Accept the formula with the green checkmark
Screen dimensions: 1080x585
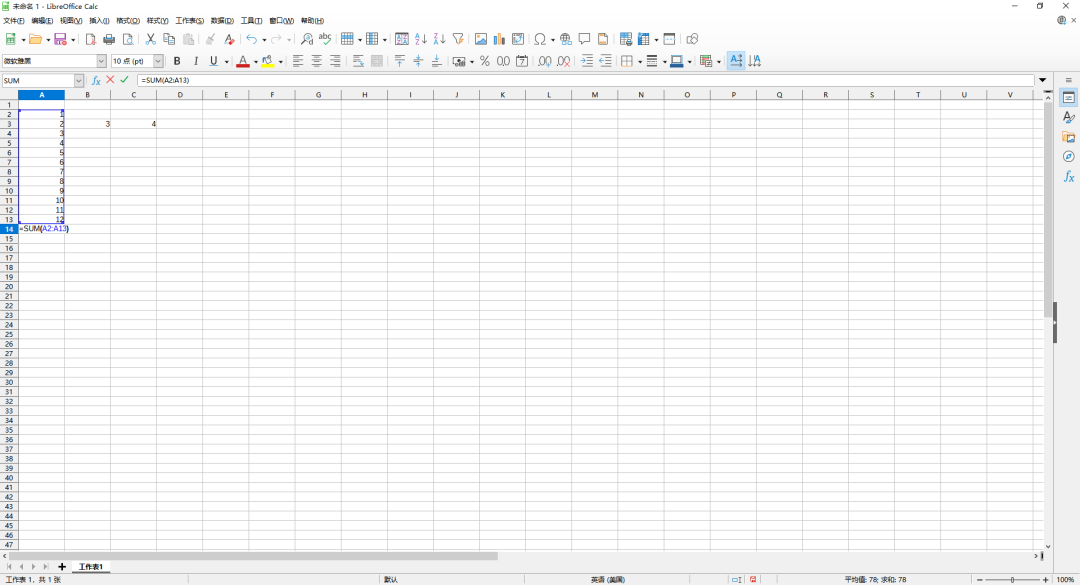point(125,80)
